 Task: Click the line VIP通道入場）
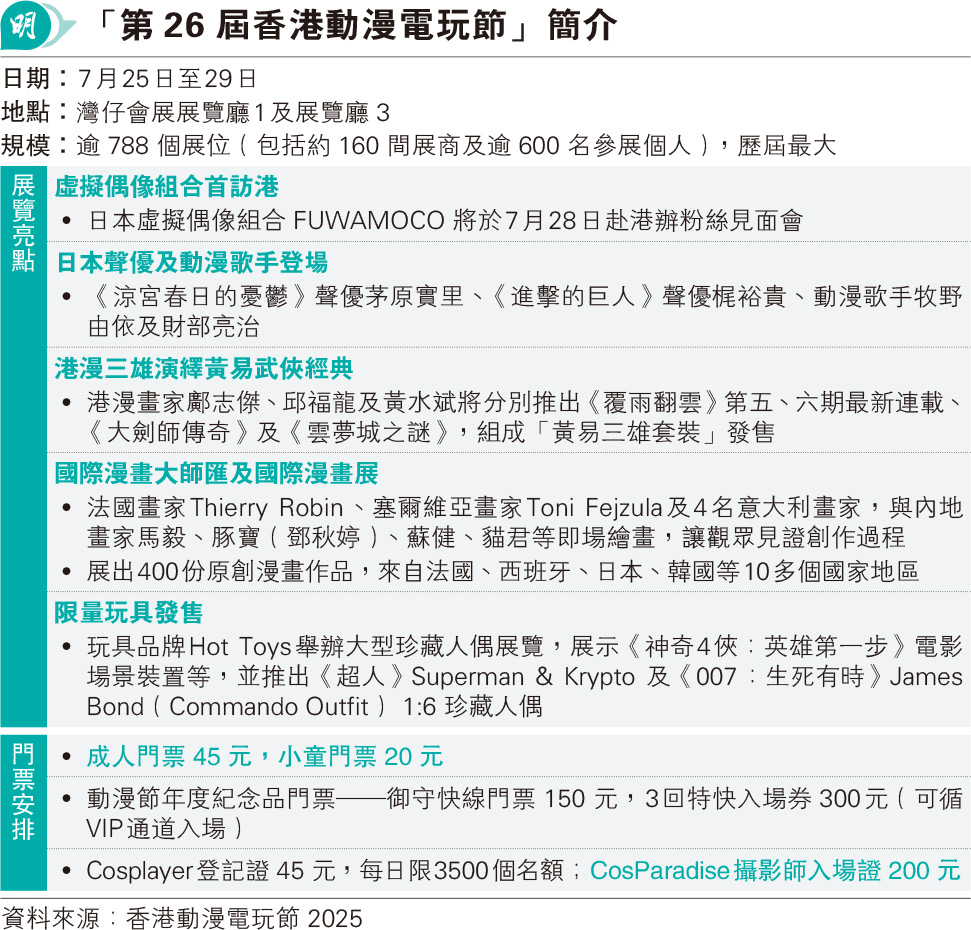click(165, 828)
